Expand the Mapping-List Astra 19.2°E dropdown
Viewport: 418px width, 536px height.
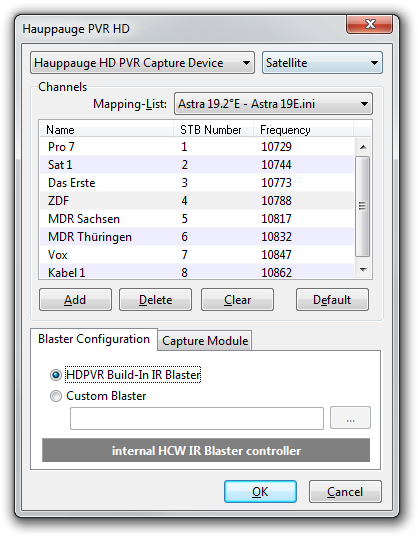coord(273,104)
